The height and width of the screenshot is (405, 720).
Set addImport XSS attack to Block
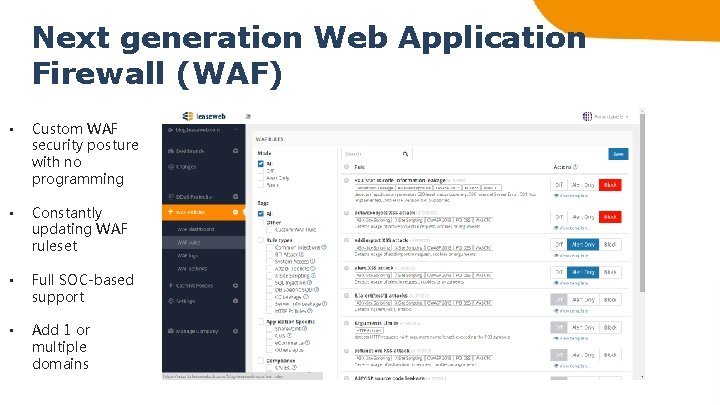click(x=610, y=245)
